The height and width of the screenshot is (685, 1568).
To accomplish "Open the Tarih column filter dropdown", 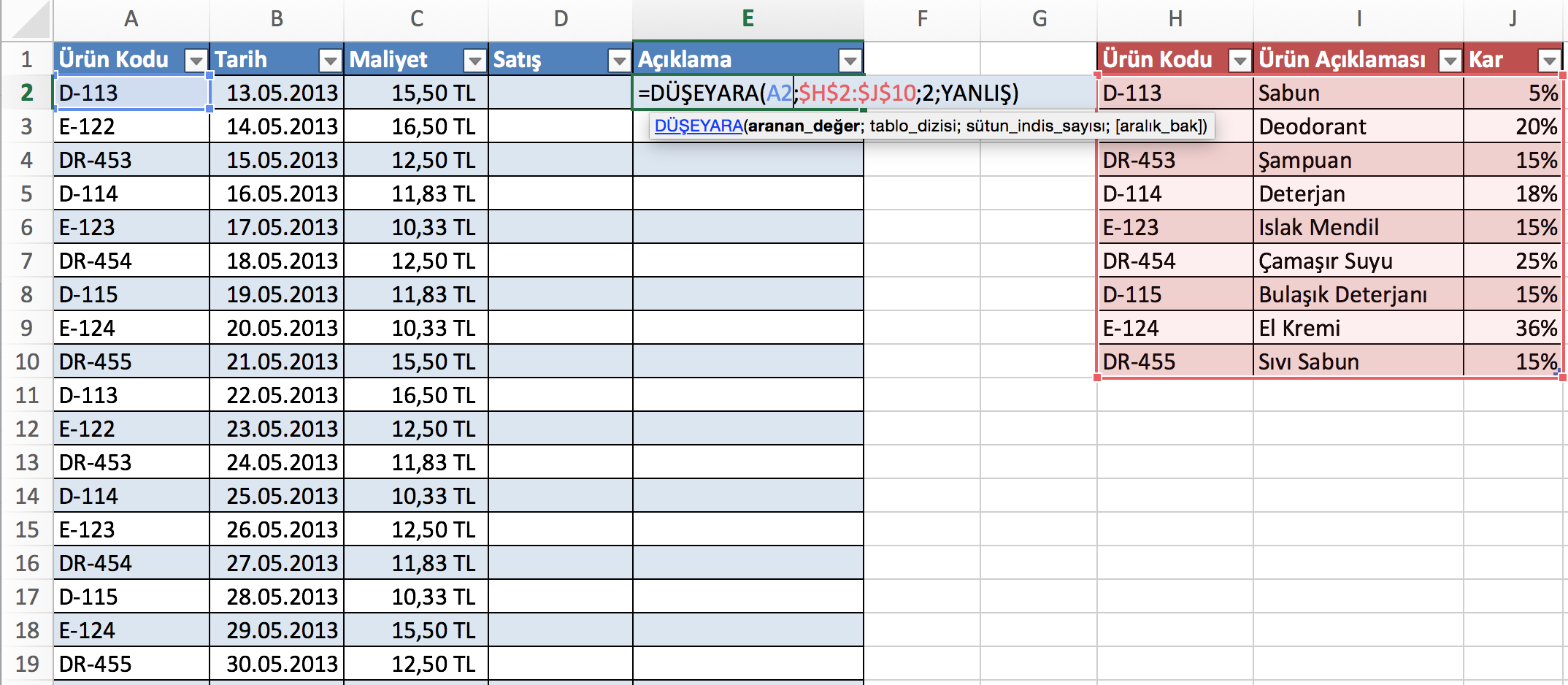I will 331,61.
